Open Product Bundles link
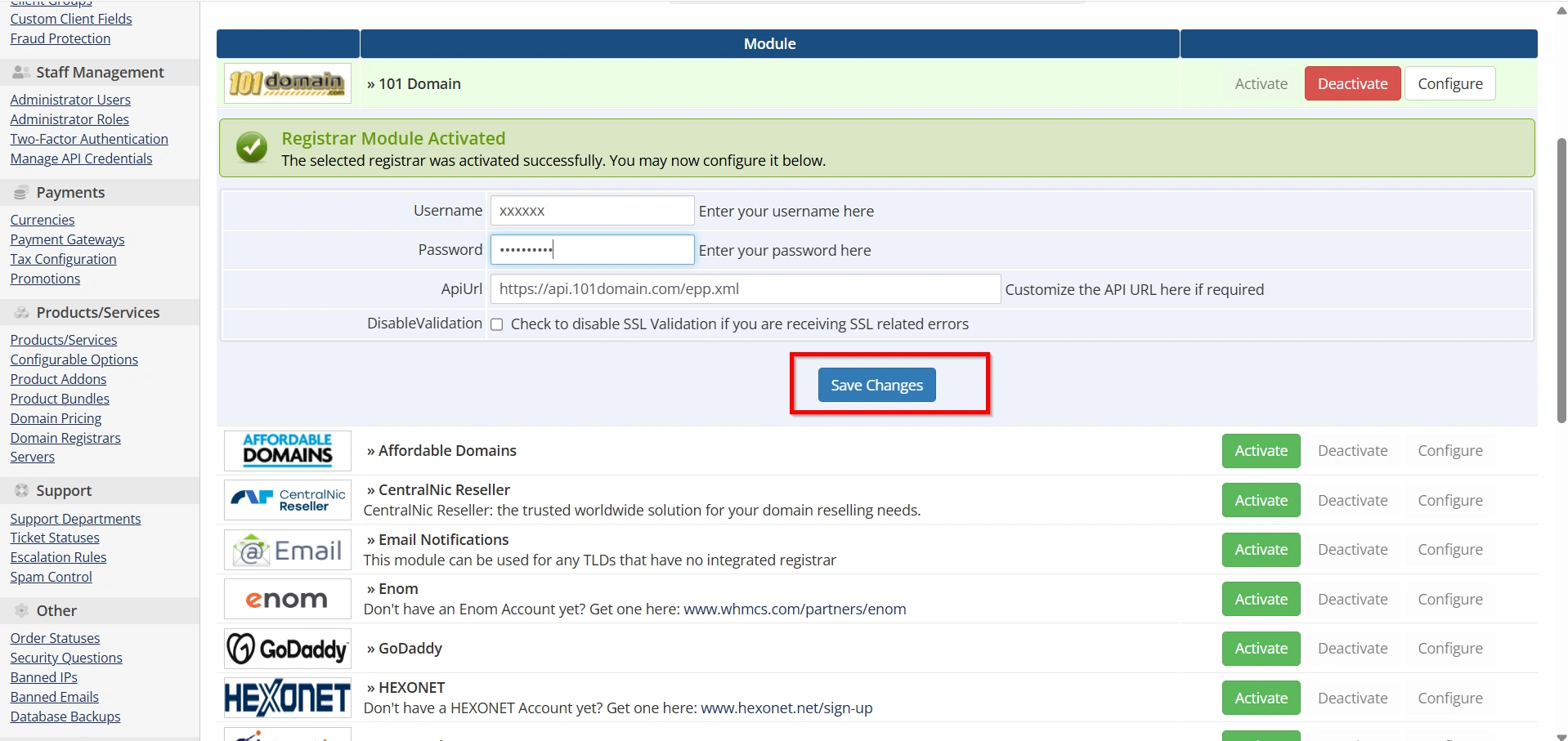This screenshot has width=1568, height=741. (60, 399)
